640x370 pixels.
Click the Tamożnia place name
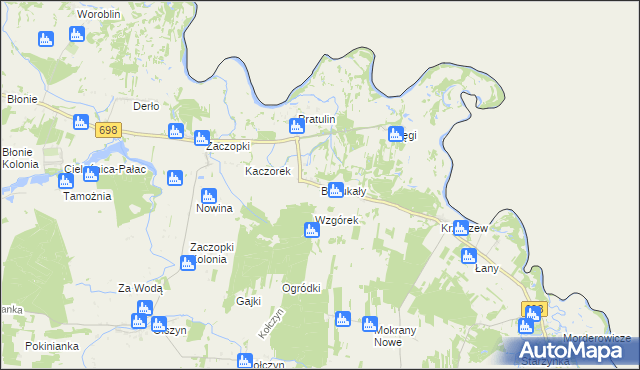(87, 196)
